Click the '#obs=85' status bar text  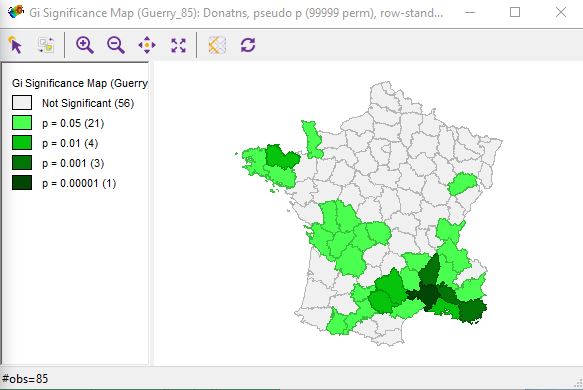[25, 378]
